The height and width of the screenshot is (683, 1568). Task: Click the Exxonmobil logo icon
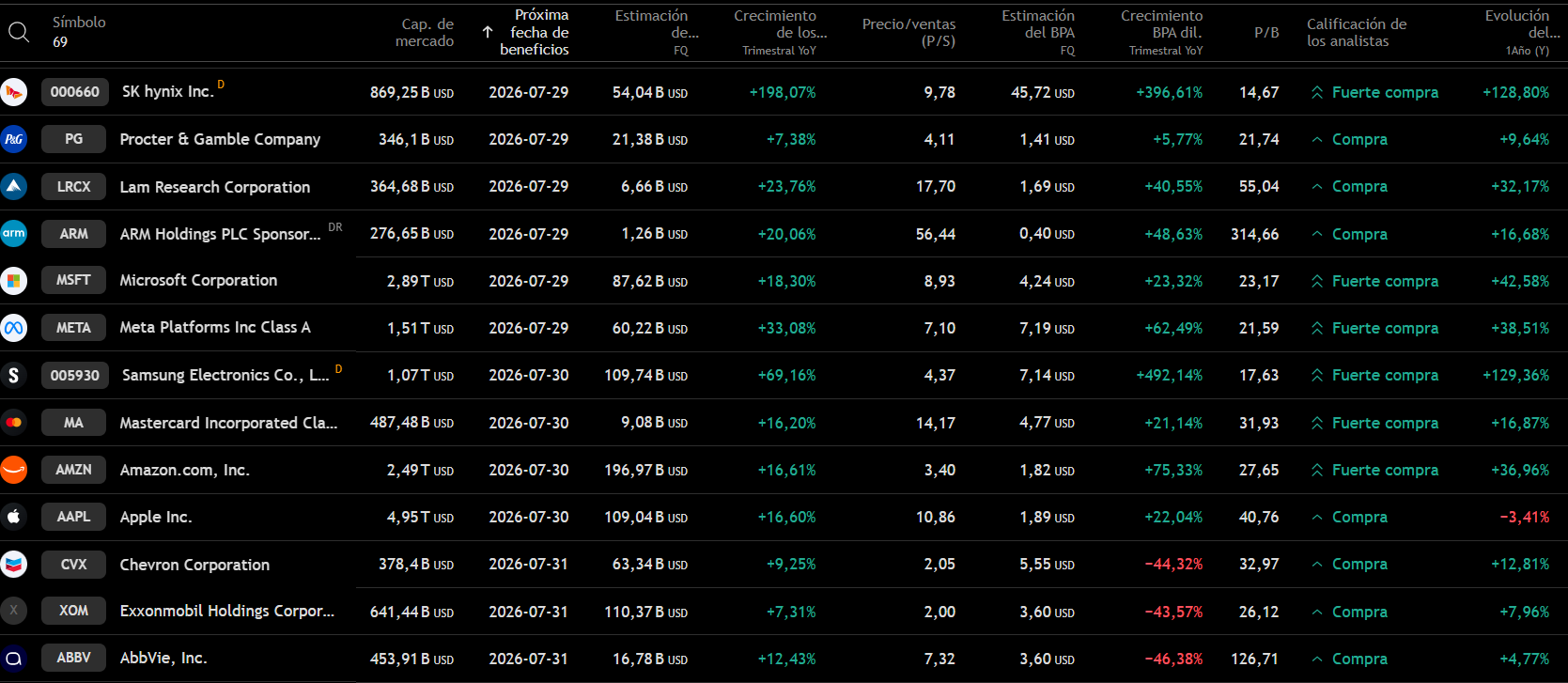14,611
